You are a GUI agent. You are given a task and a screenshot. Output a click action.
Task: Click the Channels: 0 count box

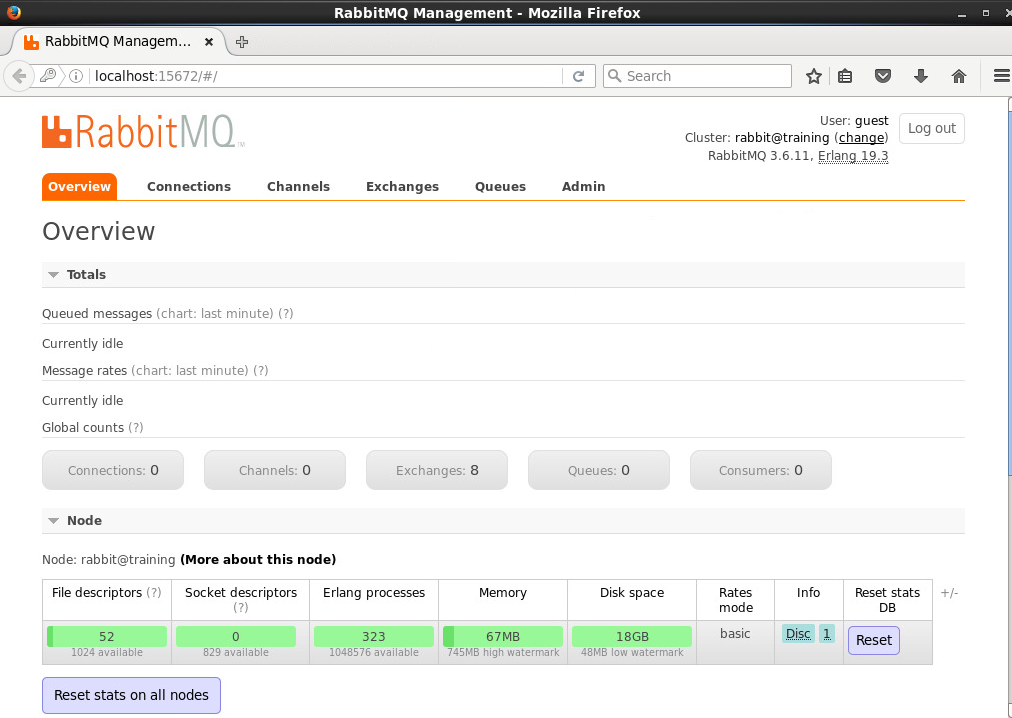275,470
